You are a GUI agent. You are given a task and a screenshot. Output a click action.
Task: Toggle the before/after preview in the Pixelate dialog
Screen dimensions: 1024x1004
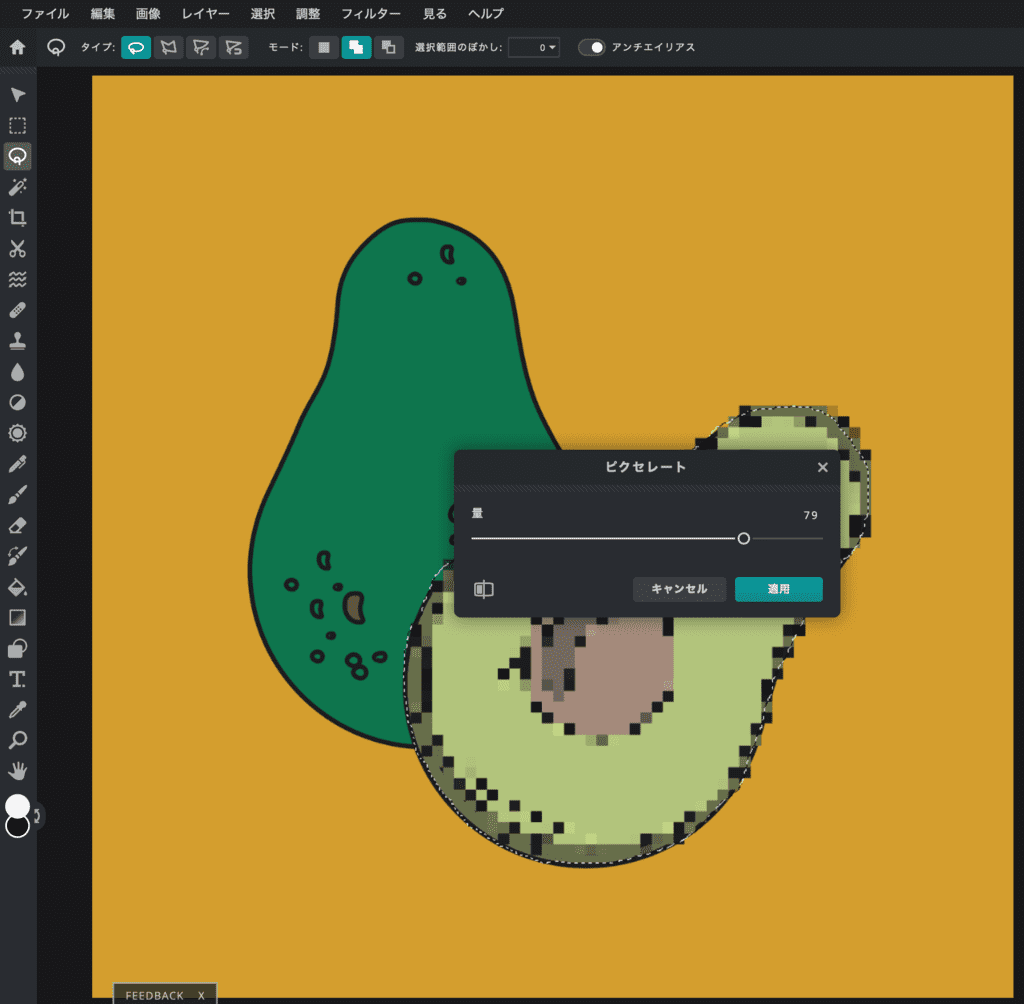point(484,589)
